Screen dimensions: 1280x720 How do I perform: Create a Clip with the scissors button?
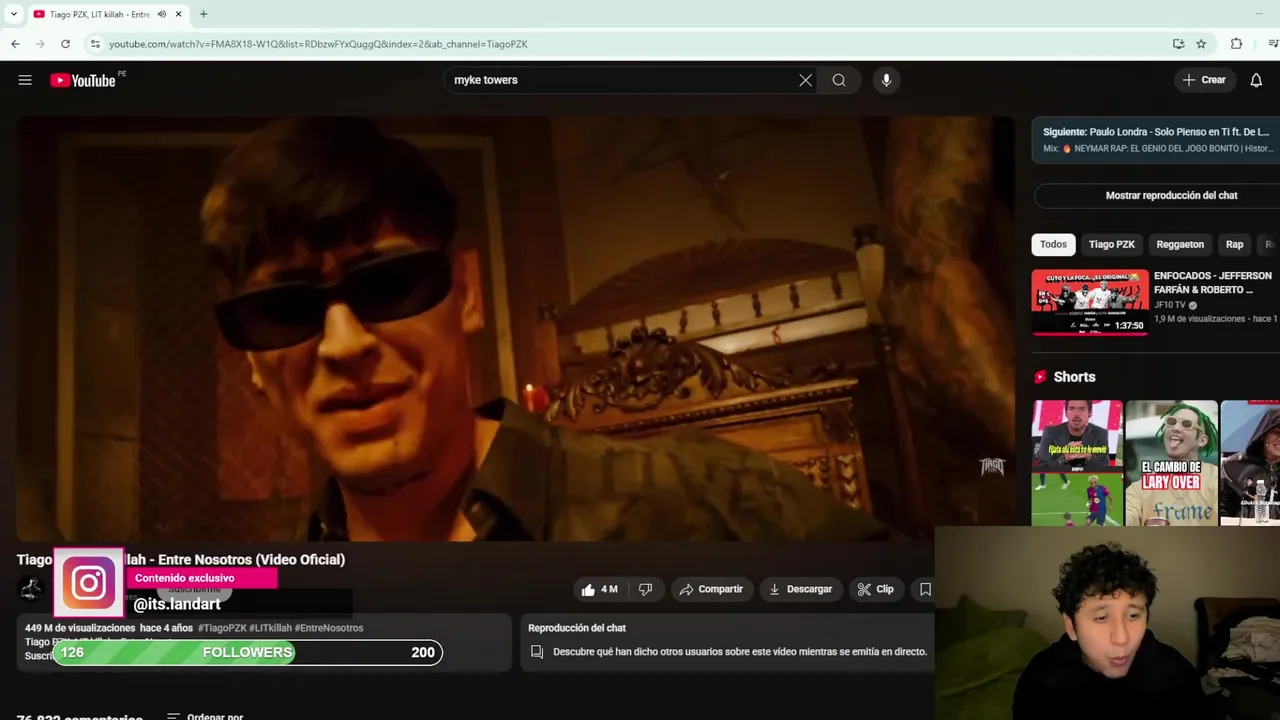pos(875,589)
